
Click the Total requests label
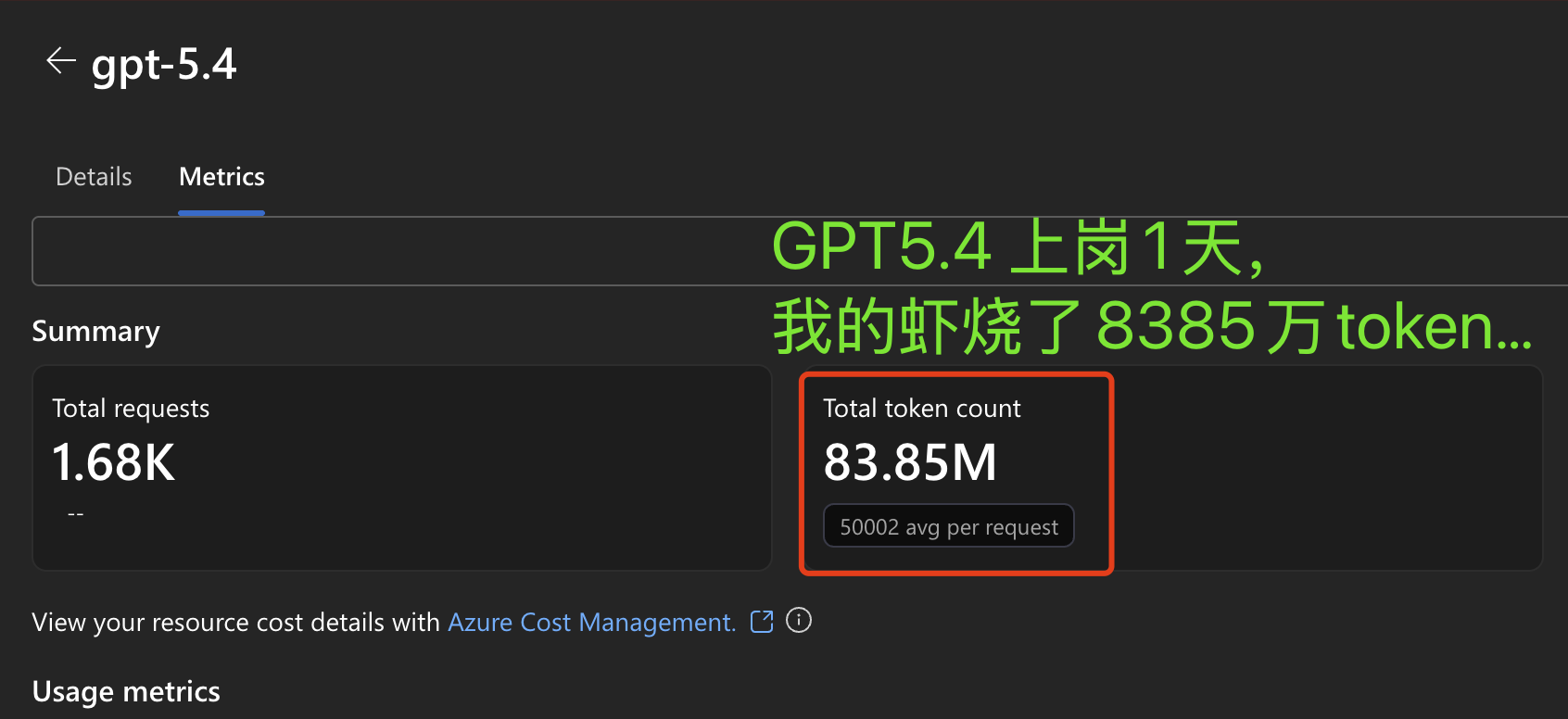pos(131,409)
